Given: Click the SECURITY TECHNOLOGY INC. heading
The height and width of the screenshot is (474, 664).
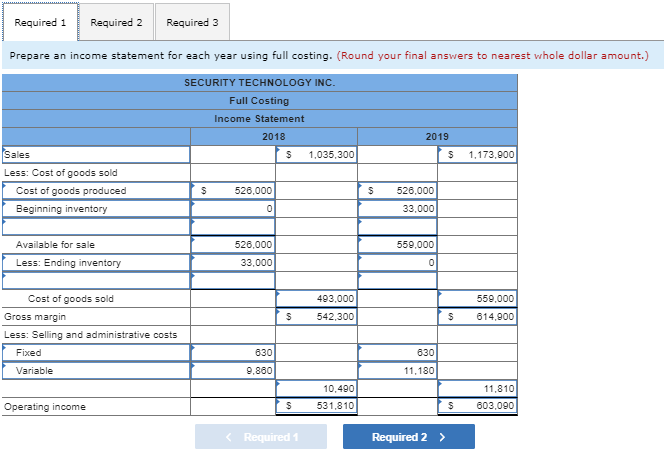Looking at the screenshot, I should tap(260, 83).
